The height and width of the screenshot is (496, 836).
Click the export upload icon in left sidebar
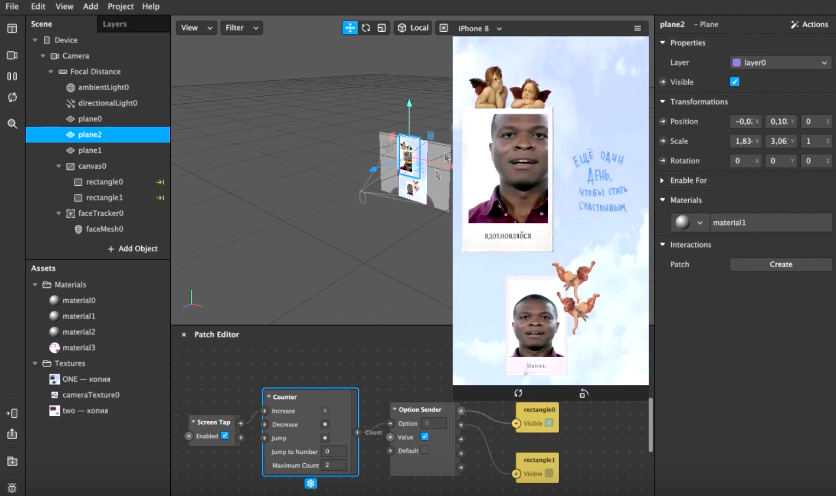click(12, 434)
